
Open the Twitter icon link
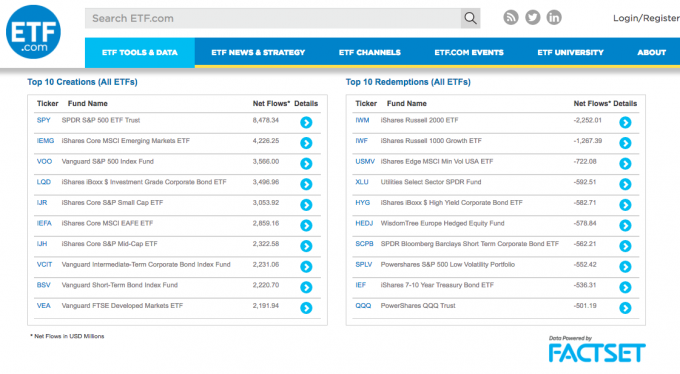pos(533,17)
